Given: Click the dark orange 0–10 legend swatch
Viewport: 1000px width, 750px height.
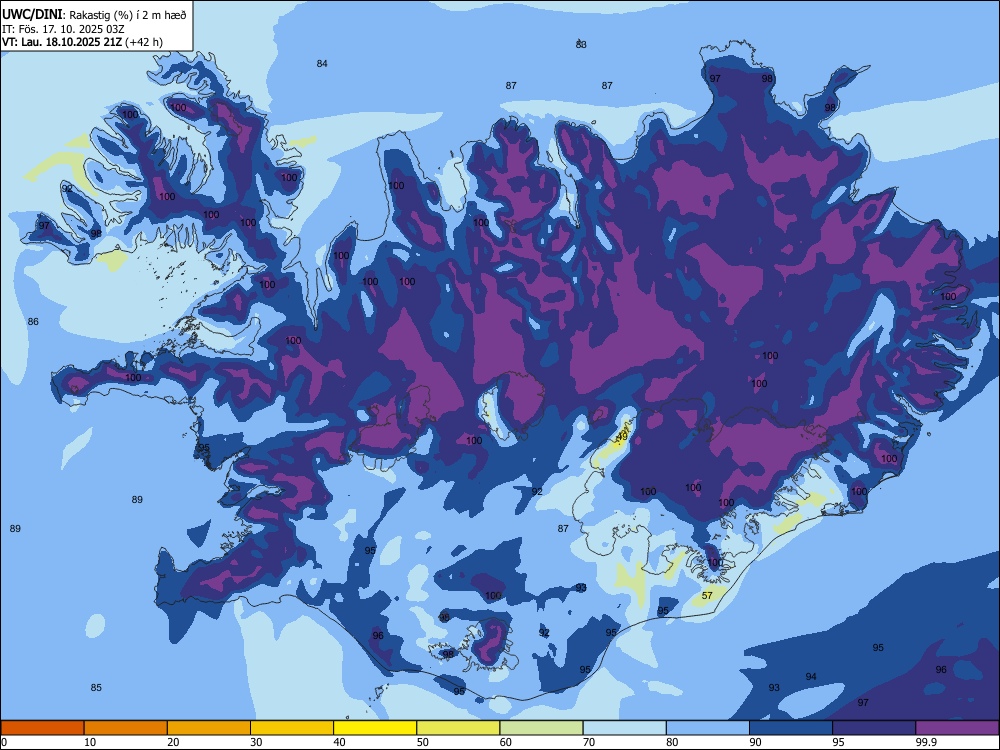Looking at the screenshot, I should pyautogui.click(x=42, y=728).
